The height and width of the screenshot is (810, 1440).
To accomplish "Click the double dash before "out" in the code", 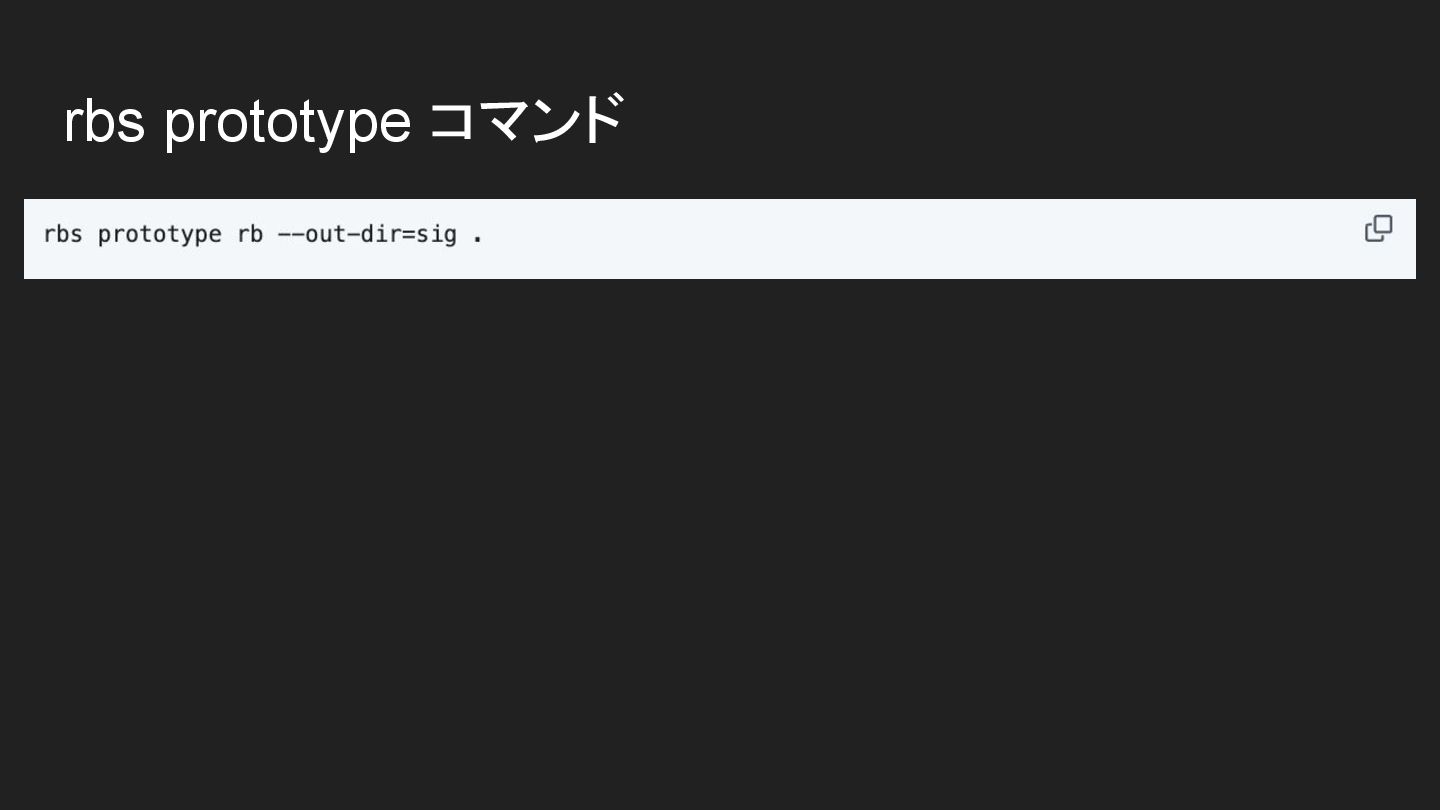I will (291, 234).
